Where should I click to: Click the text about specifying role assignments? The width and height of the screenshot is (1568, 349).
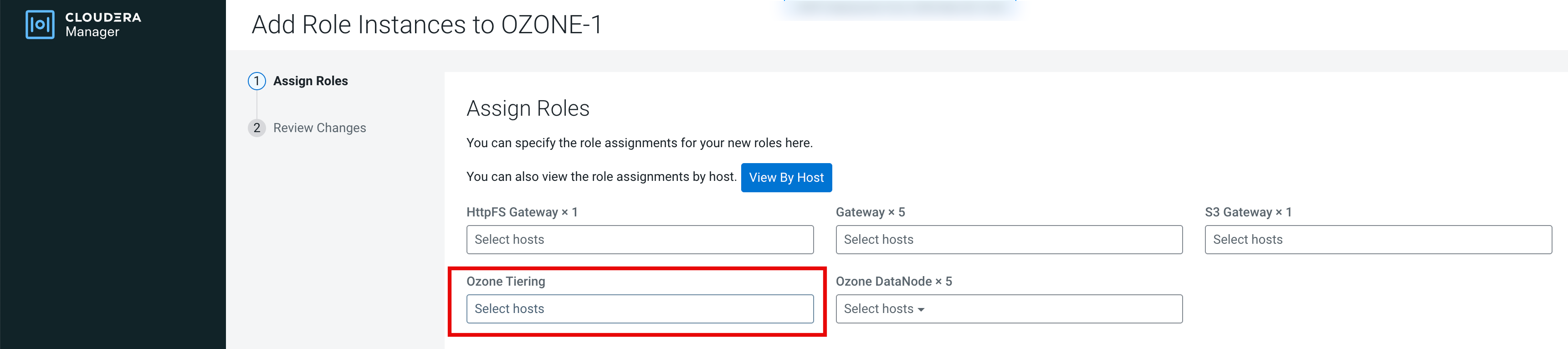[639, 143]
